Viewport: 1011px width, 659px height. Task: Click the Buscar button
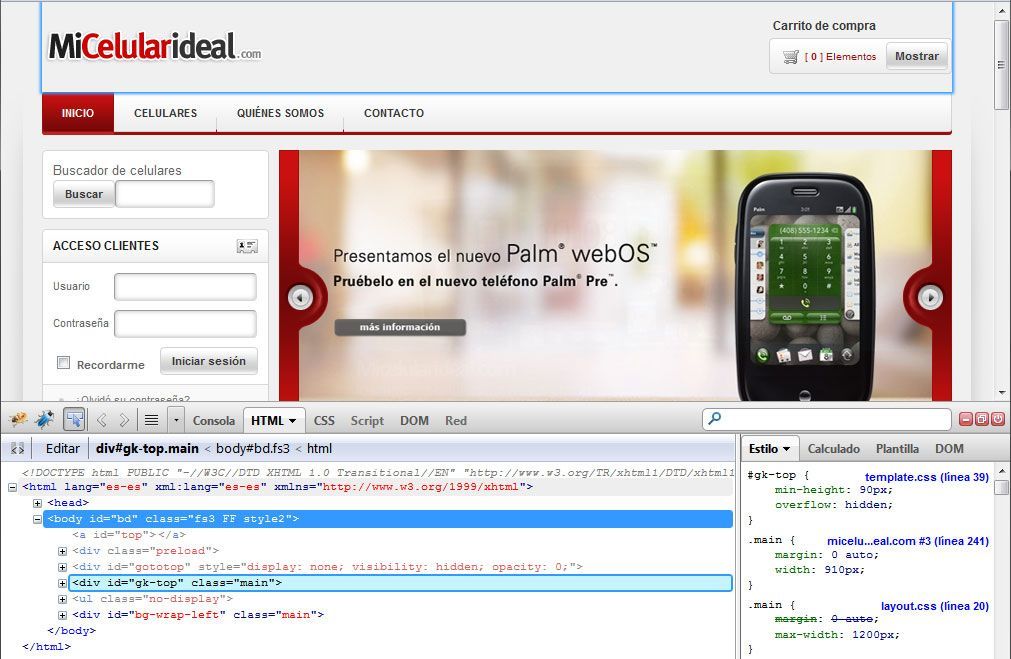[x=84, y=194]
